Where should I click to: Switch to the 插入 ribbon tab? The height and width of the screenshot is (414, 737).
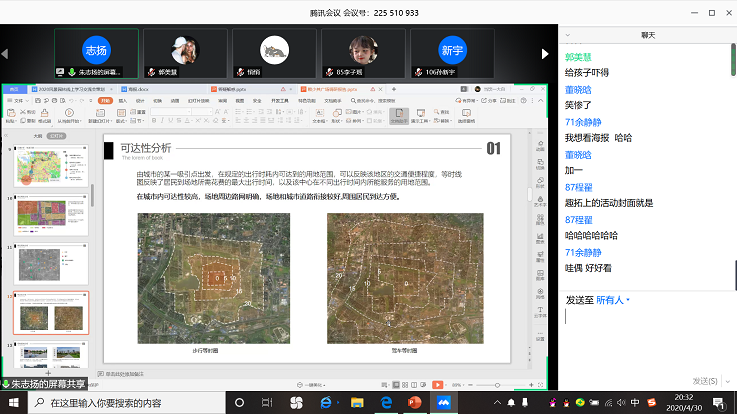tap(123, 100)
